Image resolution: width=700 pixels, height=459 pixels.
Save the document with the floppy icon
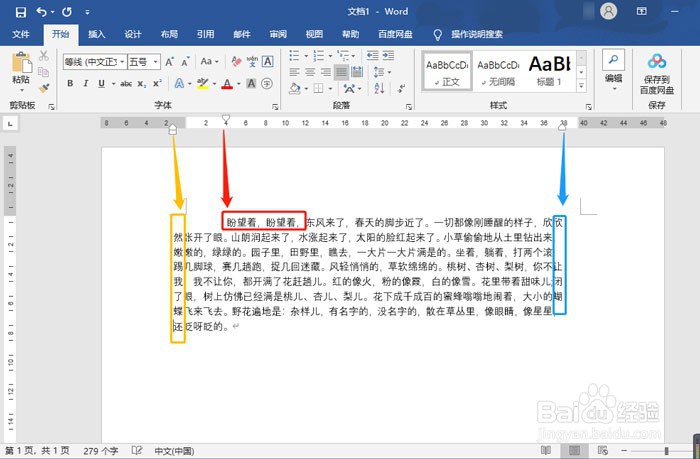click(x=21, y=12)
